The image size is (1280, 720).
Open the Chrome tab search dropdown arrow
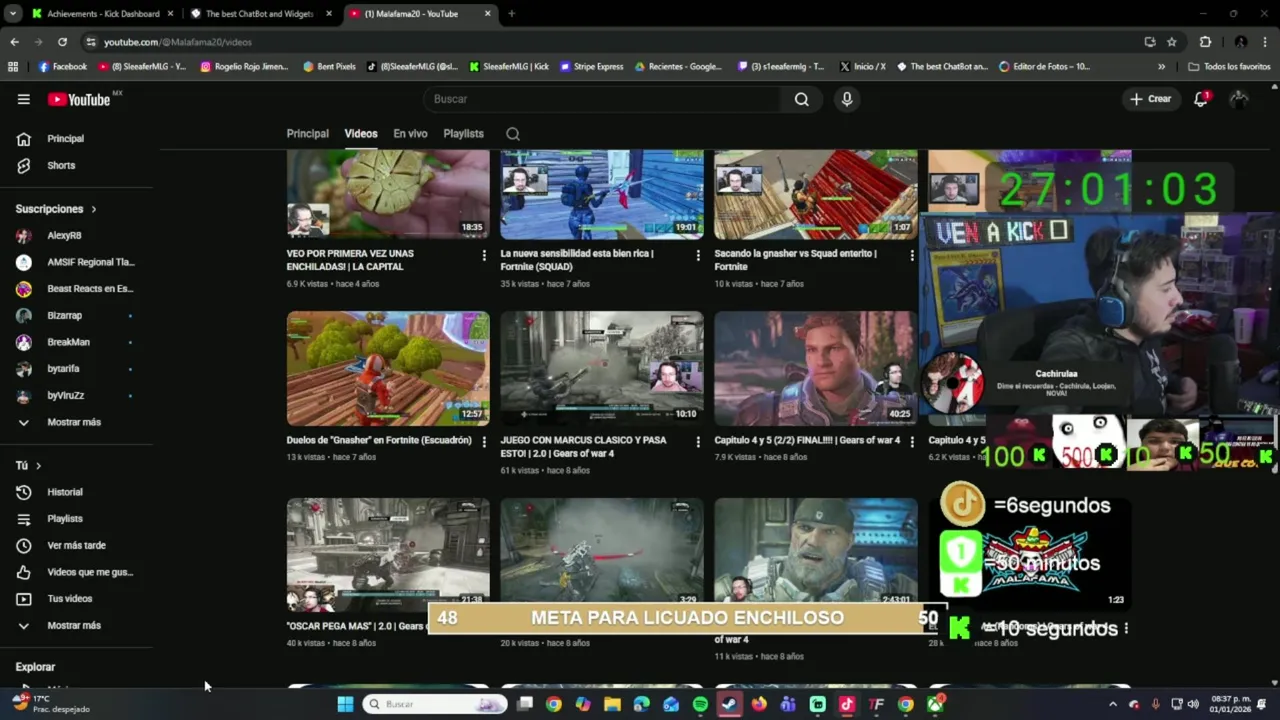point(13,14)
